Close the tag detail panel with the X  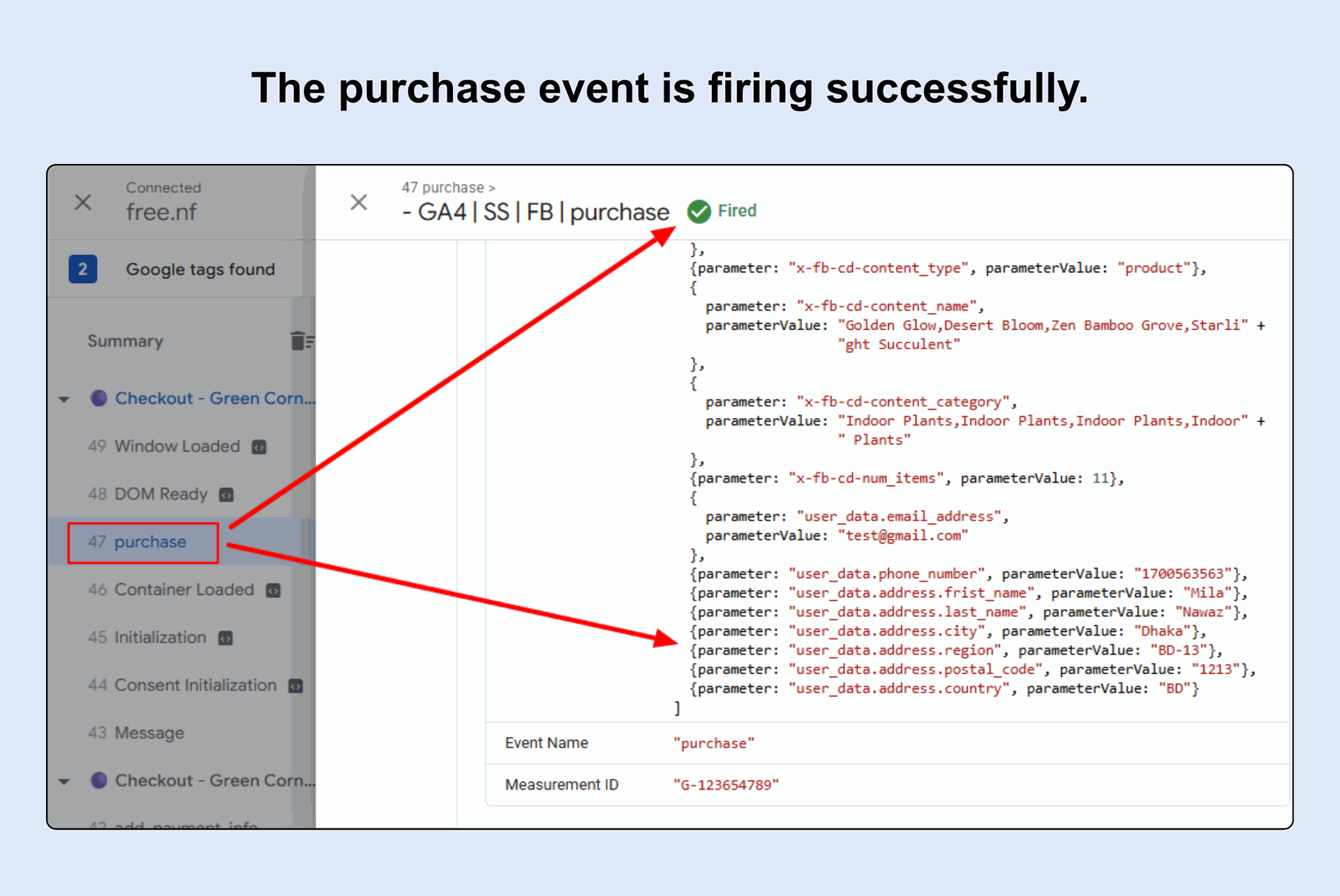tap(359, 202)
